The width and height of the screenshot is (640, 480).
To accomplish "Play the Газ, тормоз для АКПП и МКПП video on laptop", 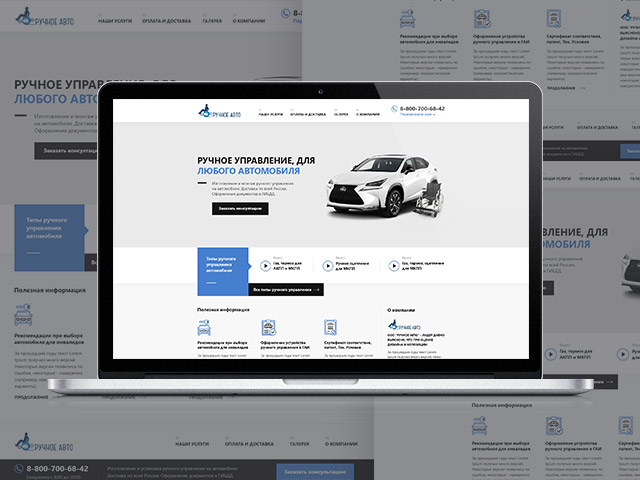I will click(x=265, y=266).
